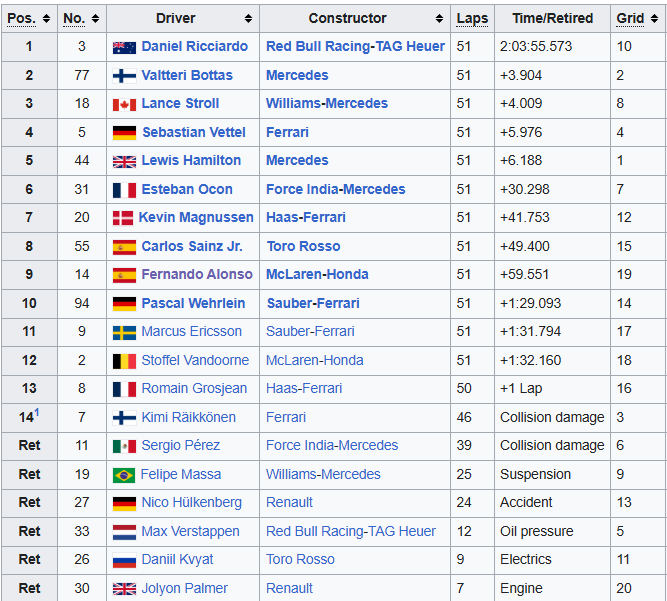This screenshot has height=601, width=667.
Task: Select car number 77 cell
Action: pyautogui.click(x=82, y=75)
